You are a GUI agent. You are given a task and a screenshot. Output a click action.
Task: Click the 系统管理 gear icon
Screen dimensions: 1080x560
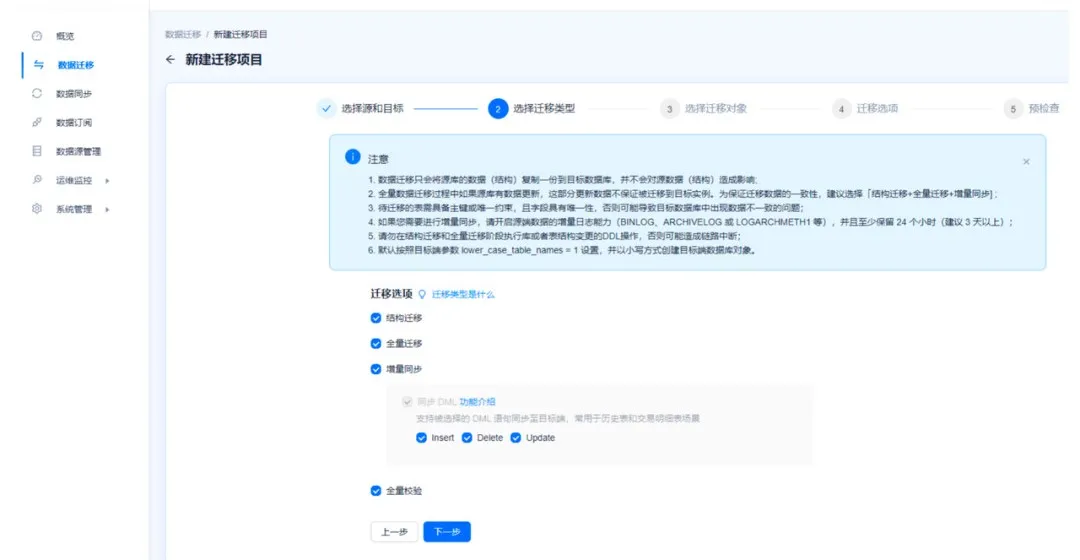pyautogui.click(x=37, y=209)
